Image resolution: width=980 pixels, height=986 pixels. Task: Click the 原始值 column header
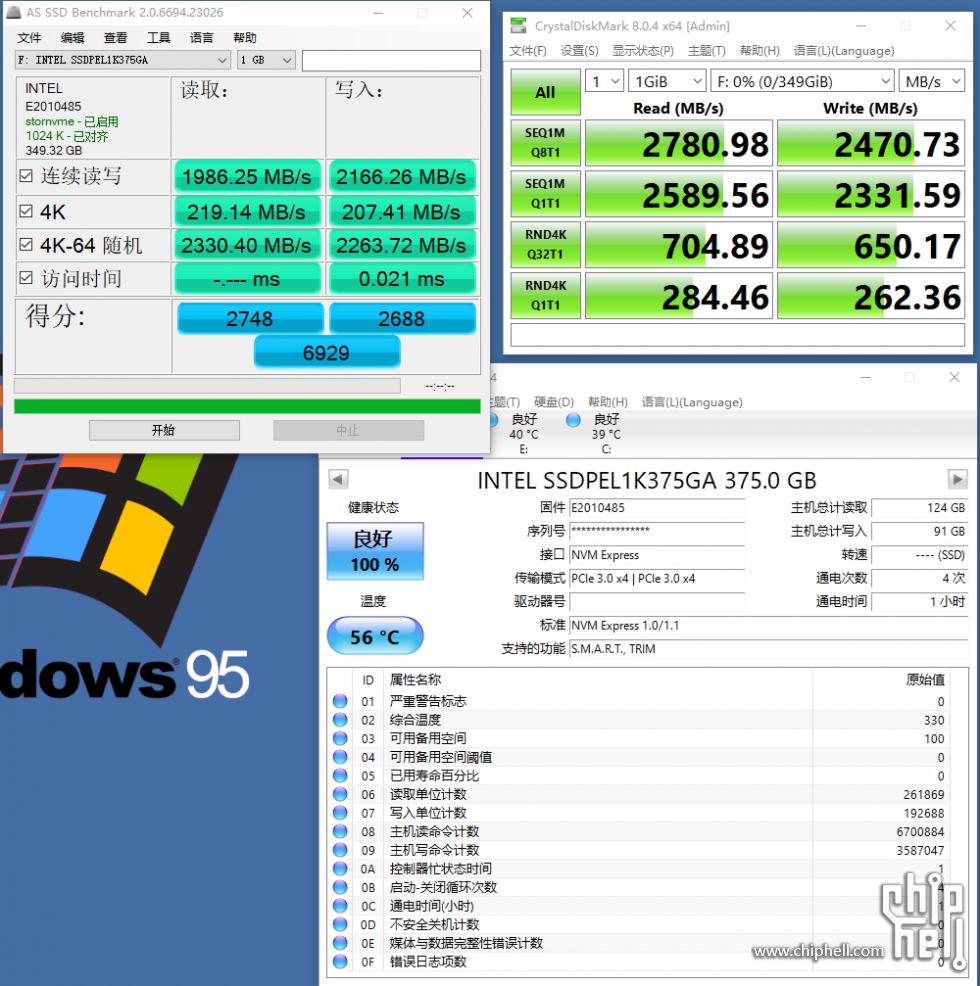[925, 679]
